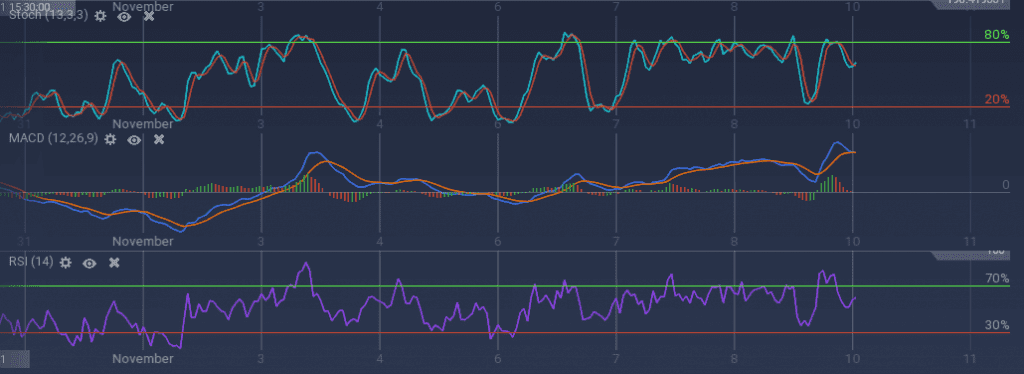The height and width of the screenshot is (374, 1024).
Task: Click the 0 level label in MACD pane
Action: (x=1005, y=185)
